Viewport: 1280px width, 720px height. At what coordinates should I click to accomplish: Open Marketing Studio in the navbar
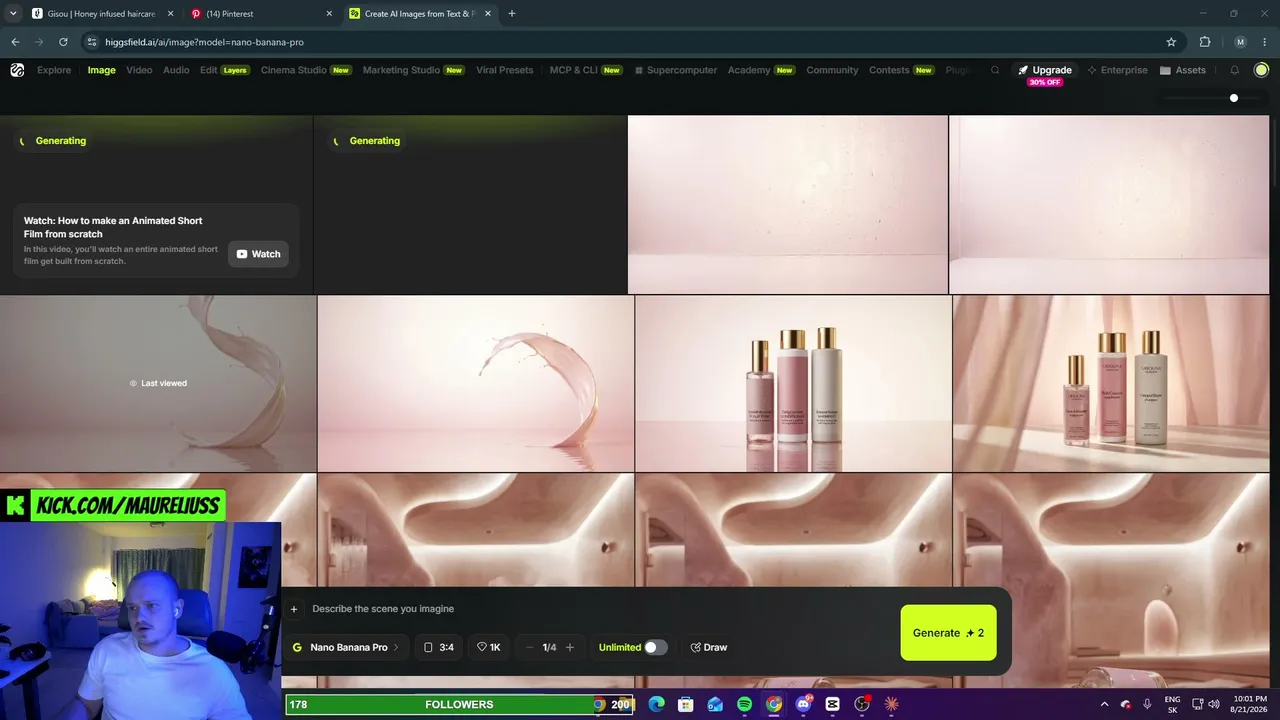click(x=413, y=70)
